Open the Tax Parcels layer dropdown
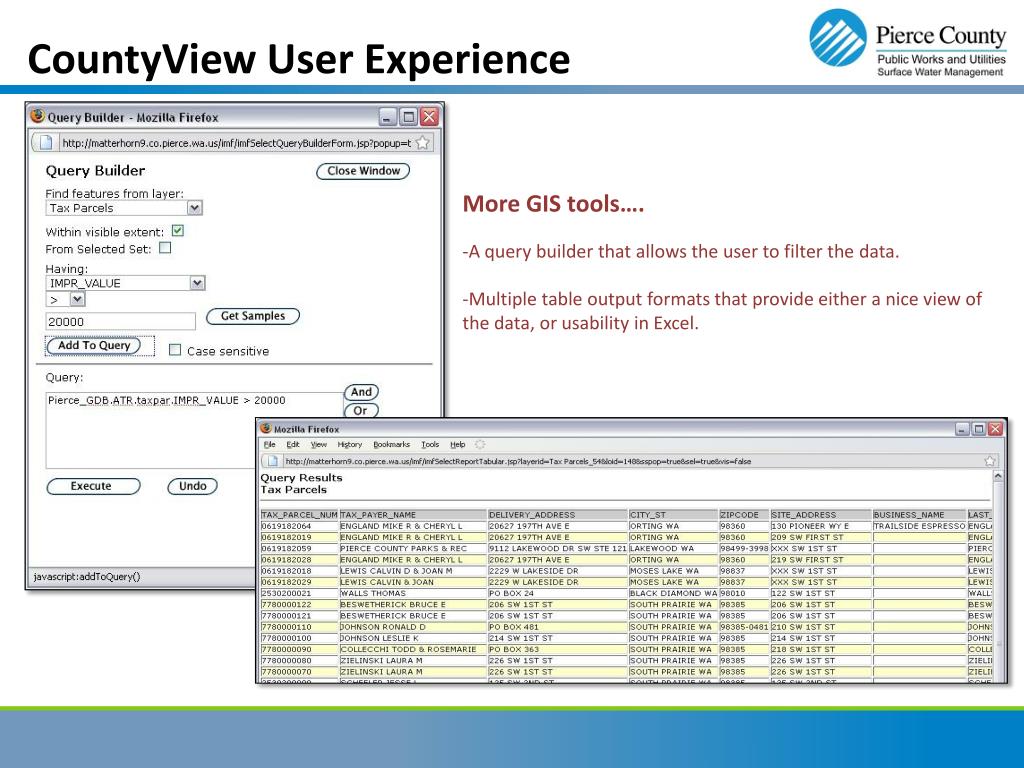1024x768 pixels. click(195, 208)
